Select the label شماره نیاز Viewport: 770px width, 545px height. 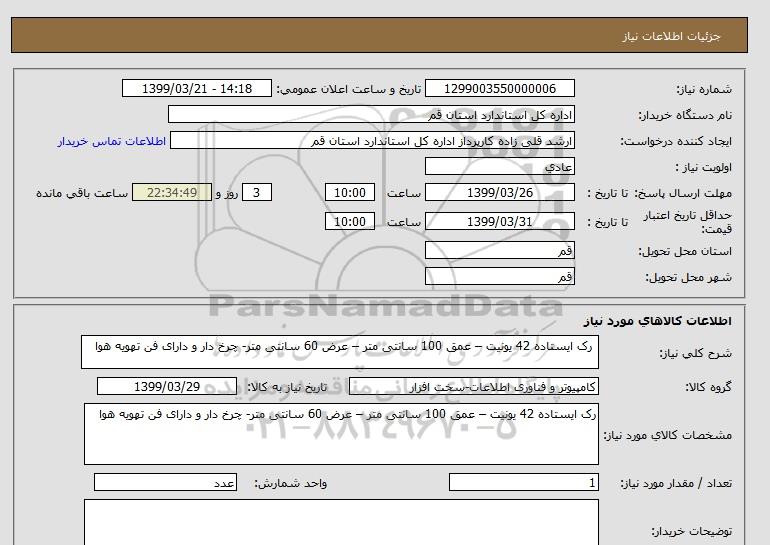point(704,89)
